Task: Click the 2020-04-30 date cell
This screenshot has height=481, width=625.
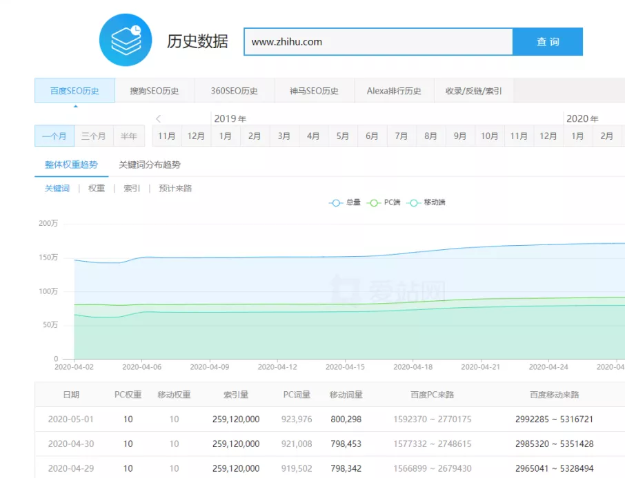Action: (71, 444)
